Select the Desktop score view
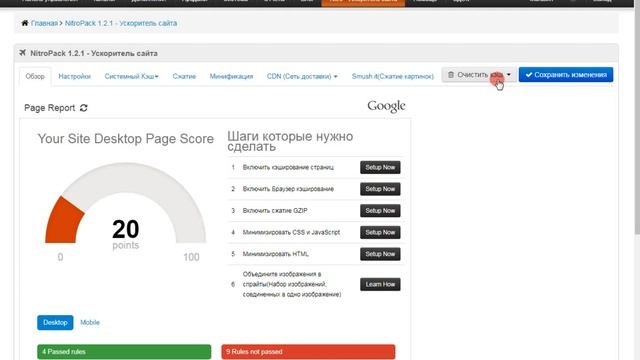Image resolution: width=640 pixels, height=360 pixels. click(55, 322)
